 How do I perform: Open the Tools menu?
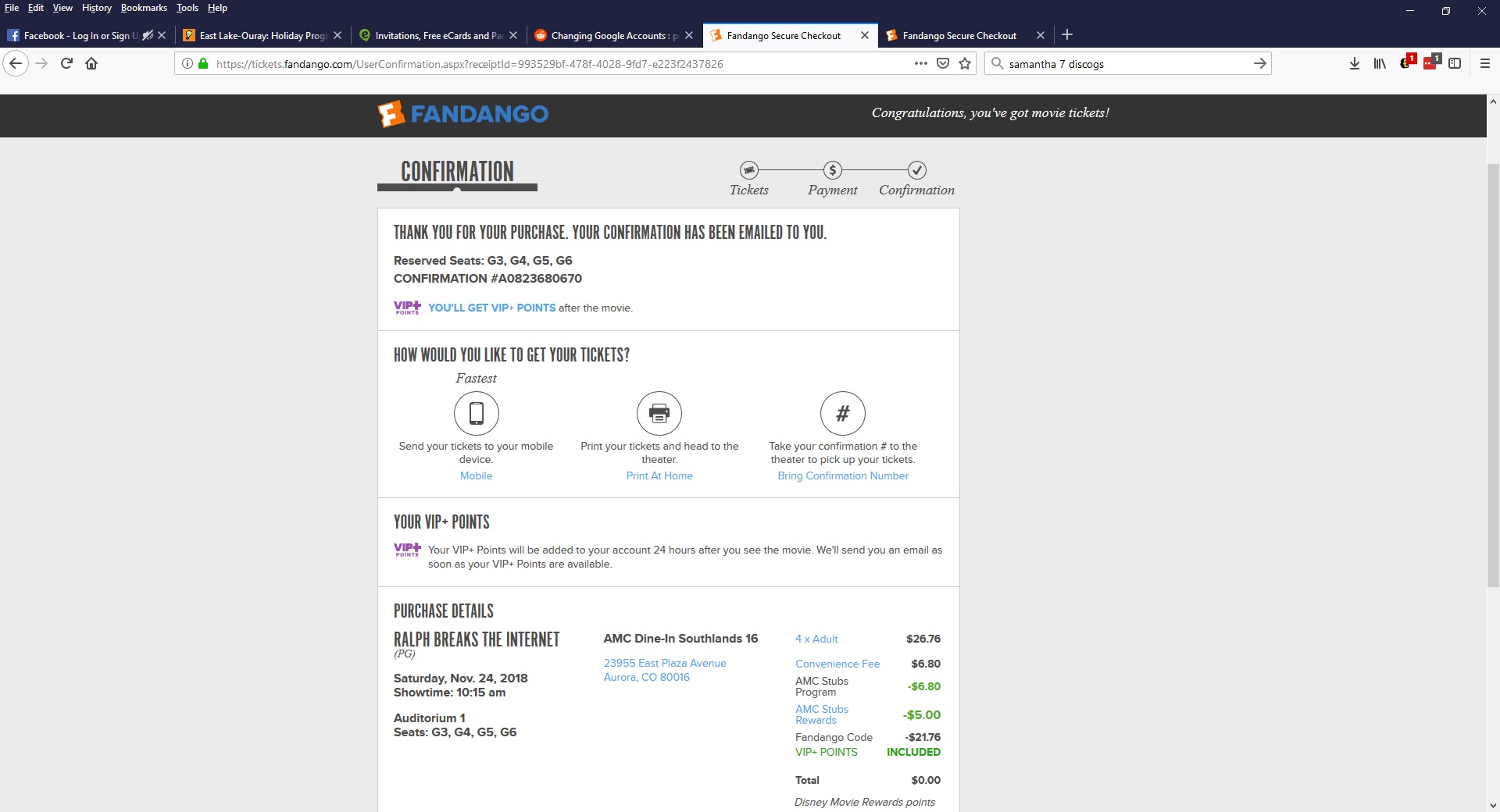pyautogui.click(x=187, y=8)
